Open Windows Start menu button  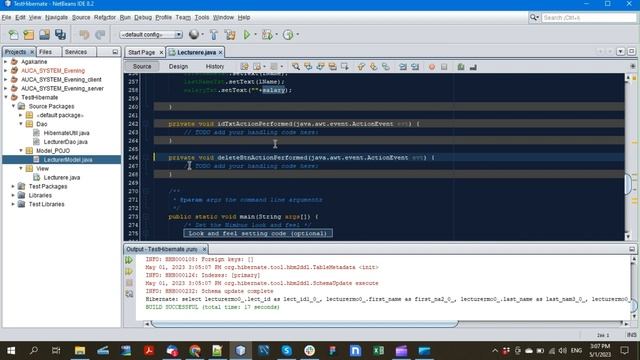11,350
